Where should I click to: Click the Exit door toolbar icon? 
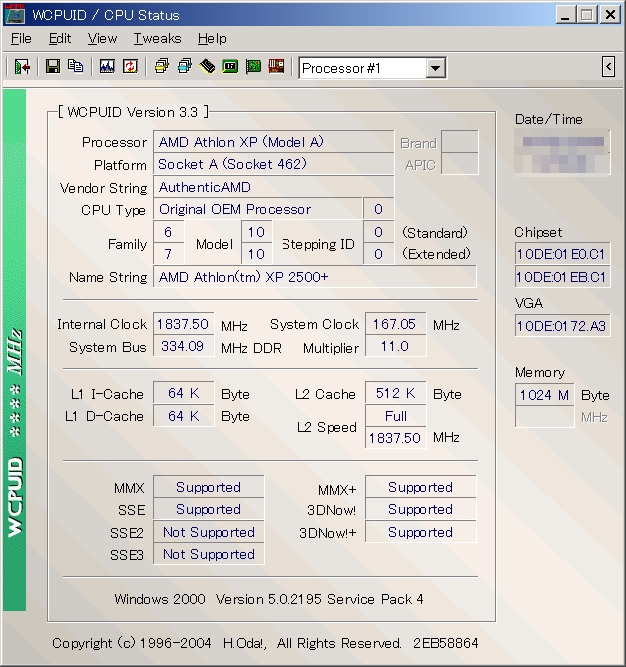(x=22, y=67)
